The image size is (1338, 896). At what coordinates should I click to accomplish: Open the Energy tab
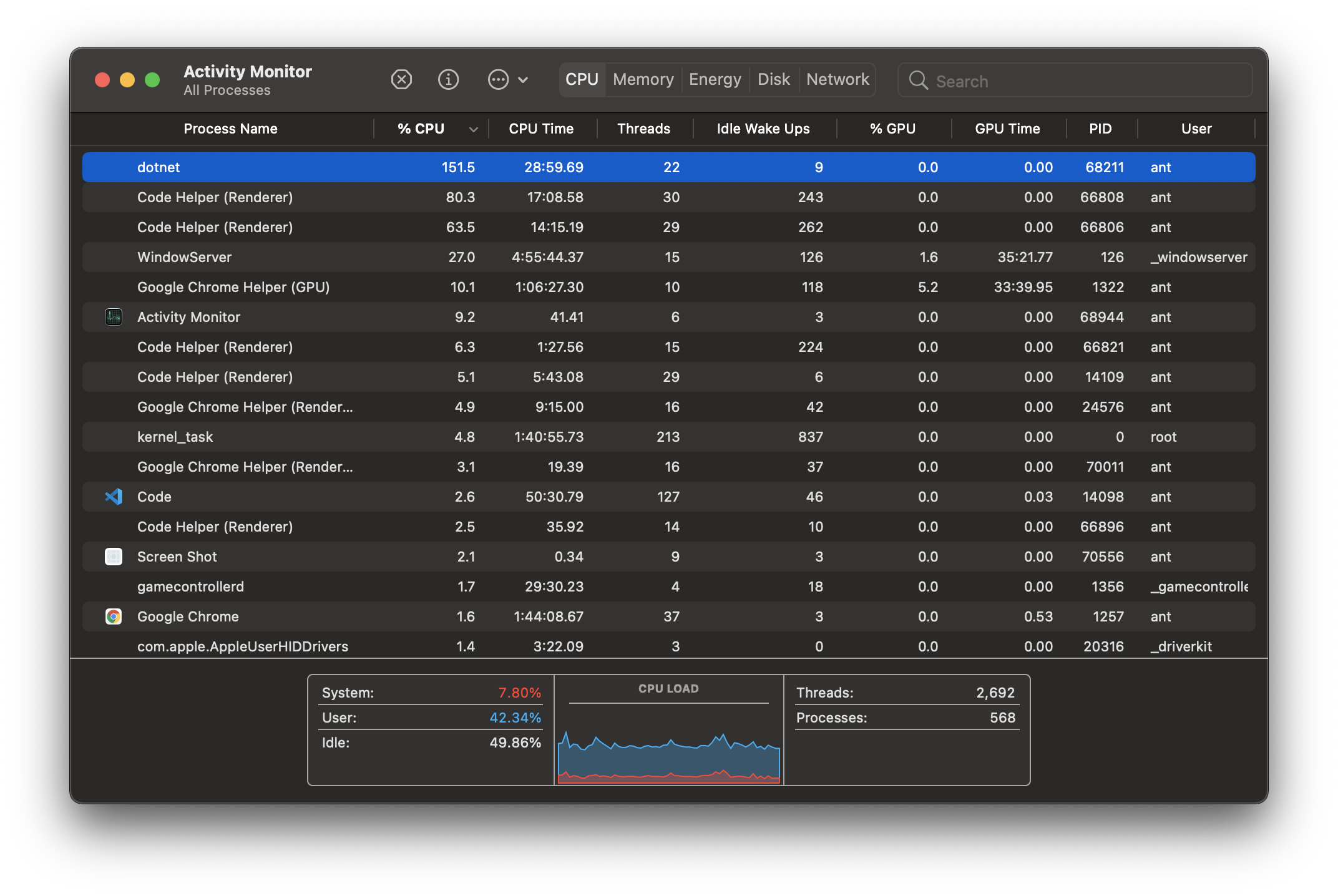click(715, 80)
